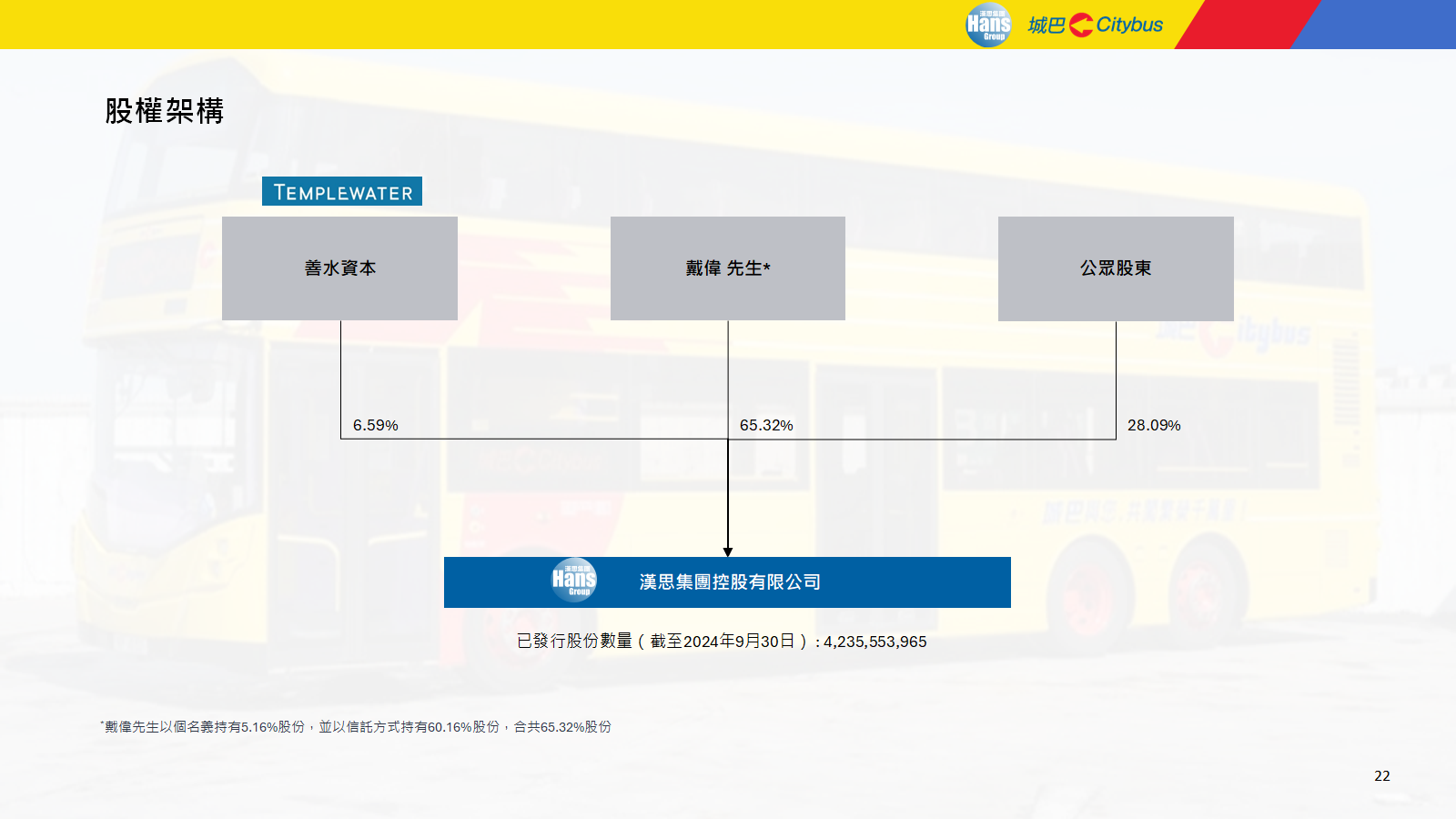Click the page number 22
The width and height of the screenshot is (1456, 819).
point(1382,775)
